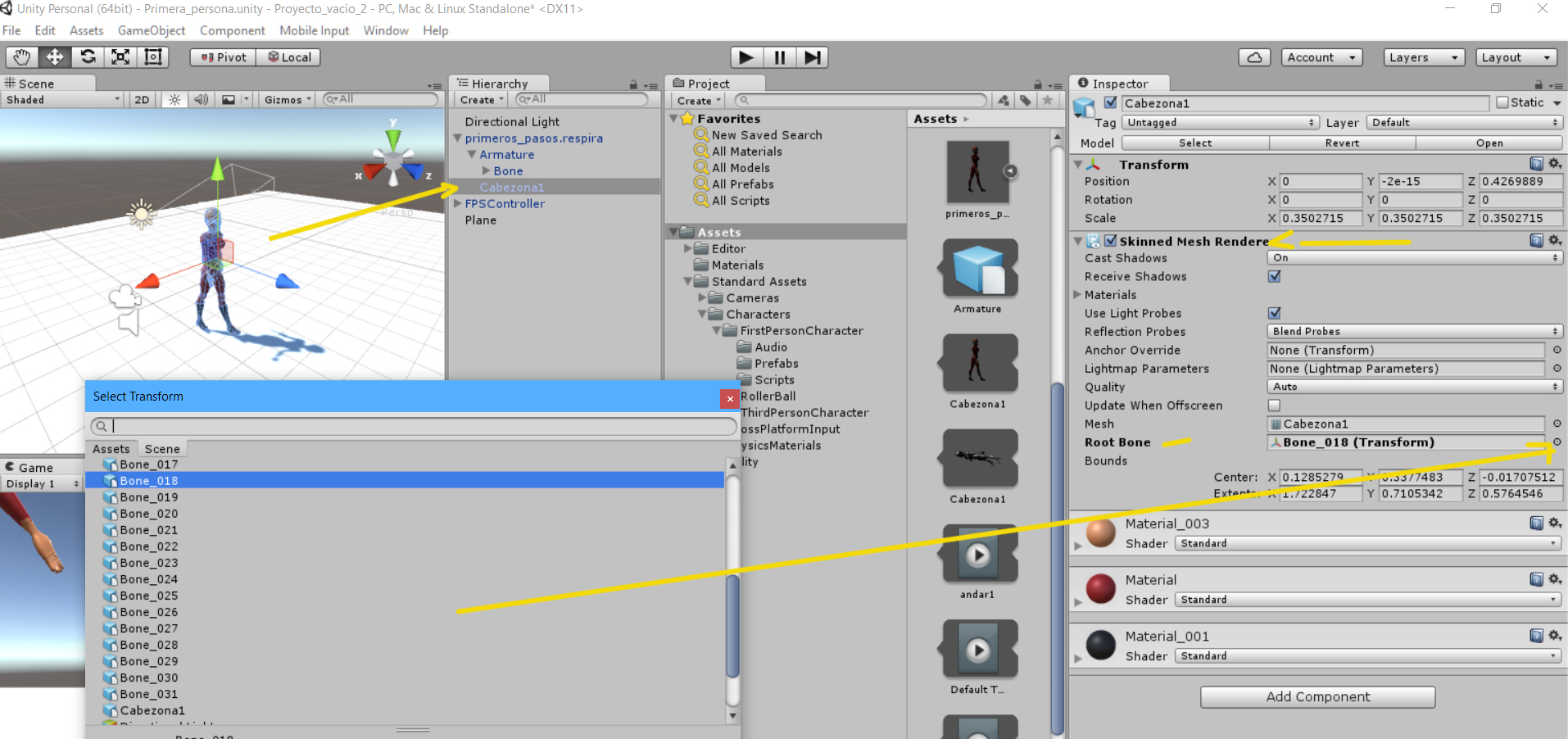This screenshot has width=1568, height=739.
Task: Toggle scene lighting sun icon
Action: tap(174, 100)
